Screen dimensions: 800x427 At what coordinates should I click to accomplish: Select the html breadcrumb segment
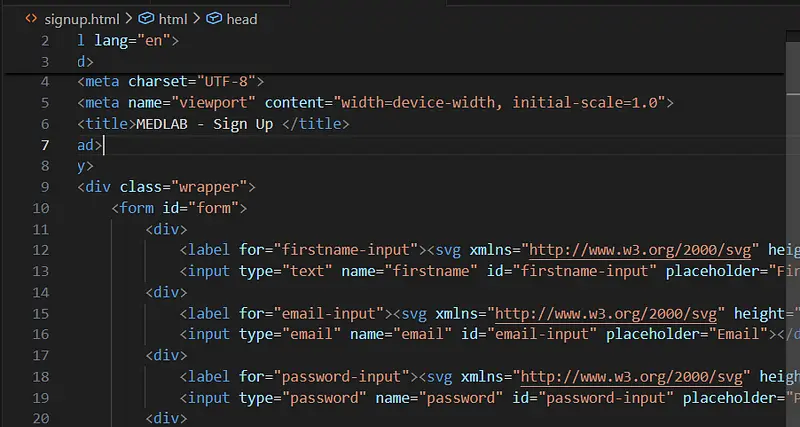pos(174,18)
